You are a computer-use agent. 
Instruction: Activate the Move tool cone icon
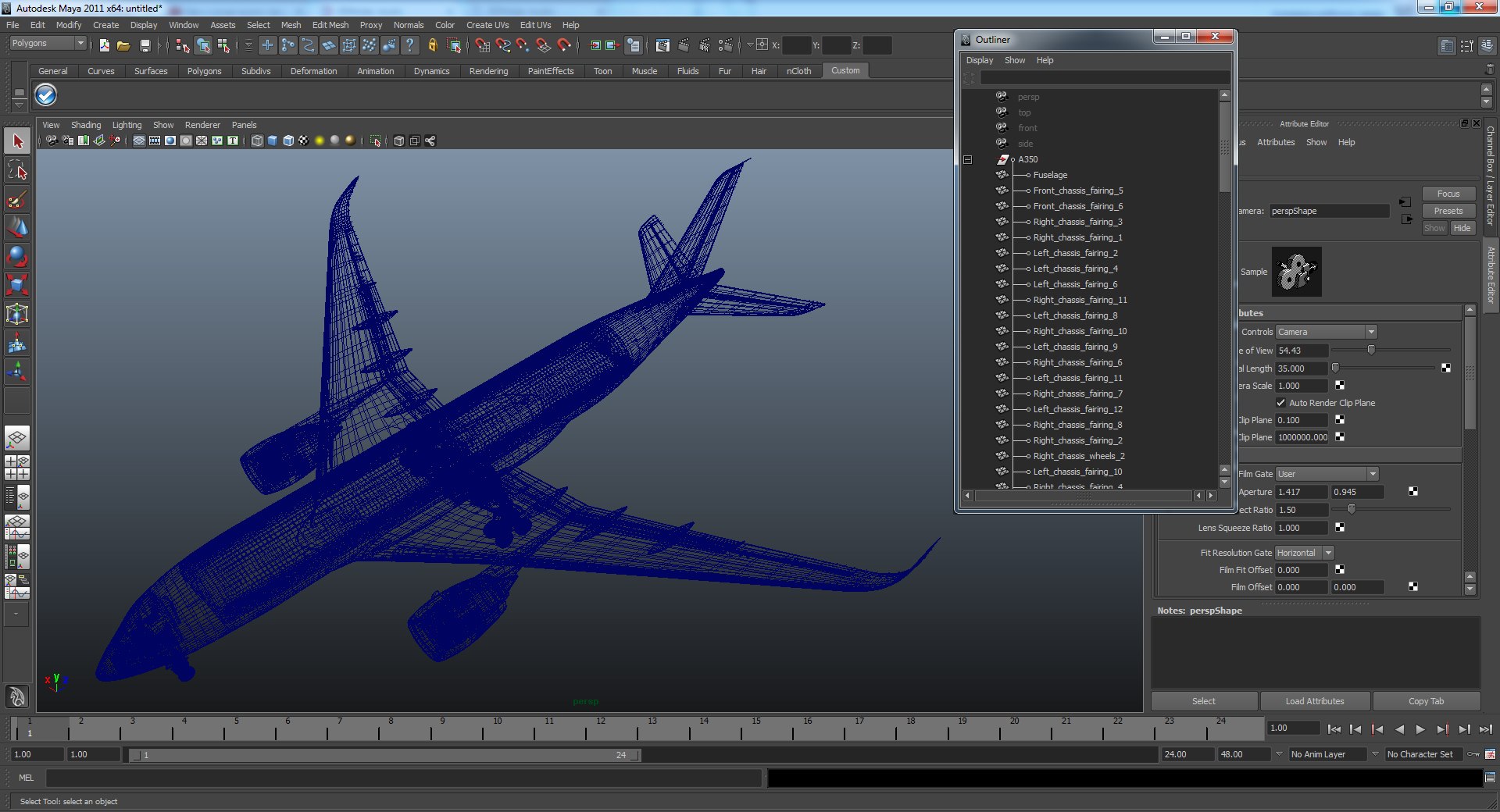pyautogui.click(x=17, y=227)
